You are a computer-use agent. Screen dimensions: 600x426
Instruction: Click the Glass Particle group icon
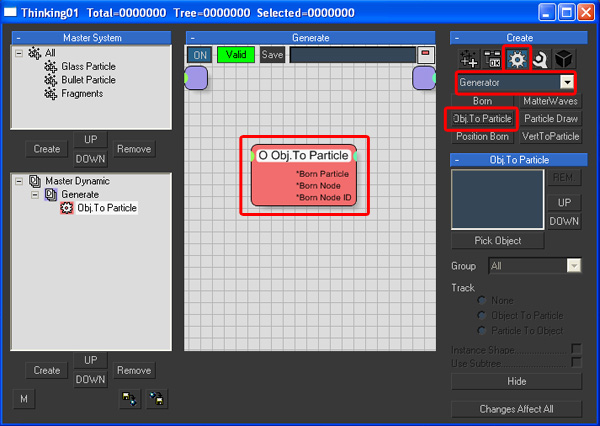pyautogui.click(x=51, y=67)
